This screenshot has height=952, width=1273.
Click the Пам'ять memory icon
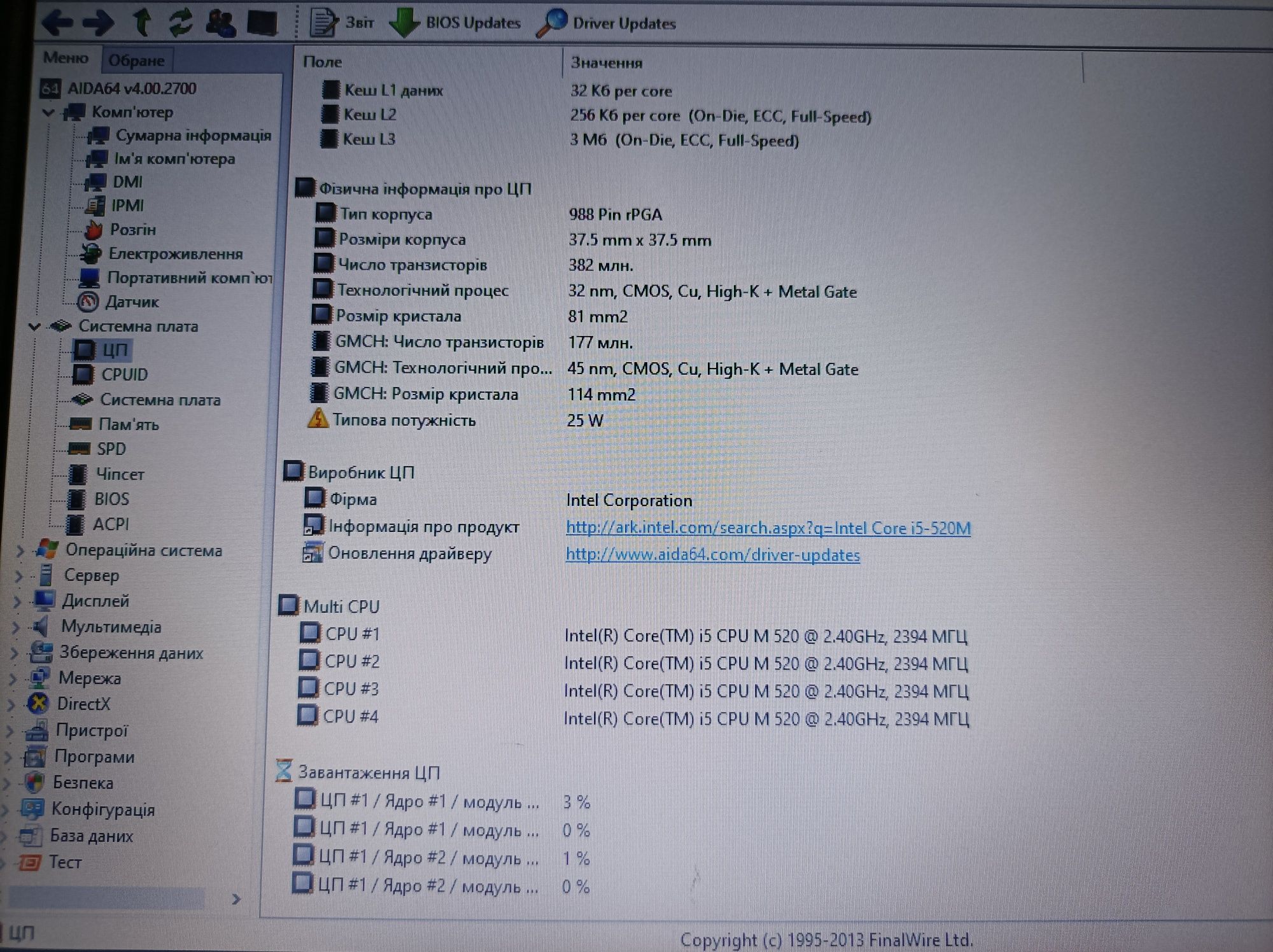coord(80,424)
